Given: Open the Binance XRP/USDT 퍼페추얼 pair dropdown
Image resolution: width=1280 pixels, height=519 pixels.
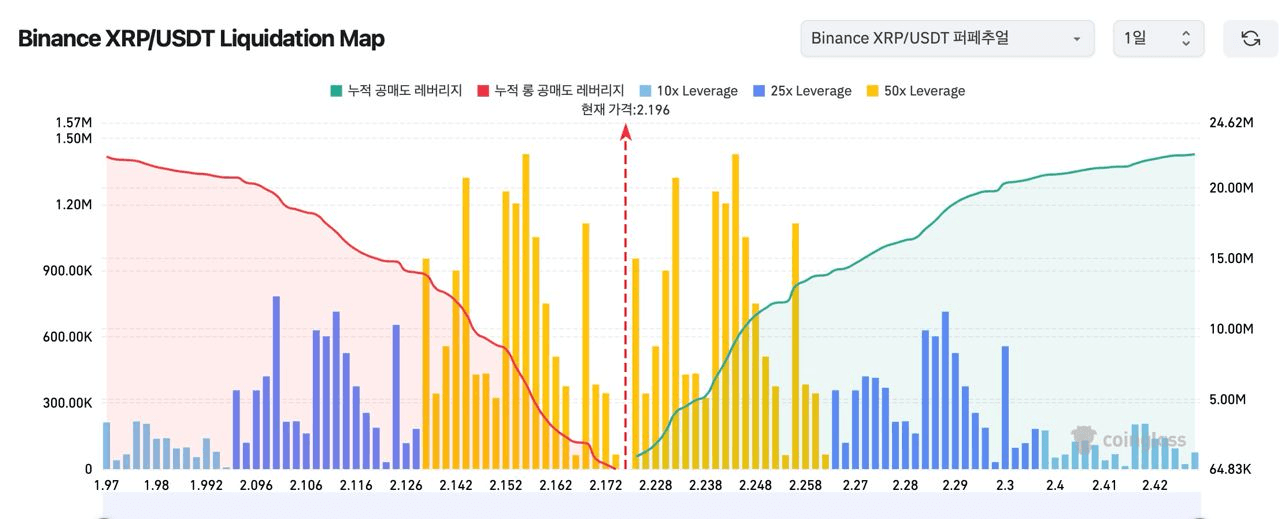Looking at the screenshot, I should coord(946,38).
